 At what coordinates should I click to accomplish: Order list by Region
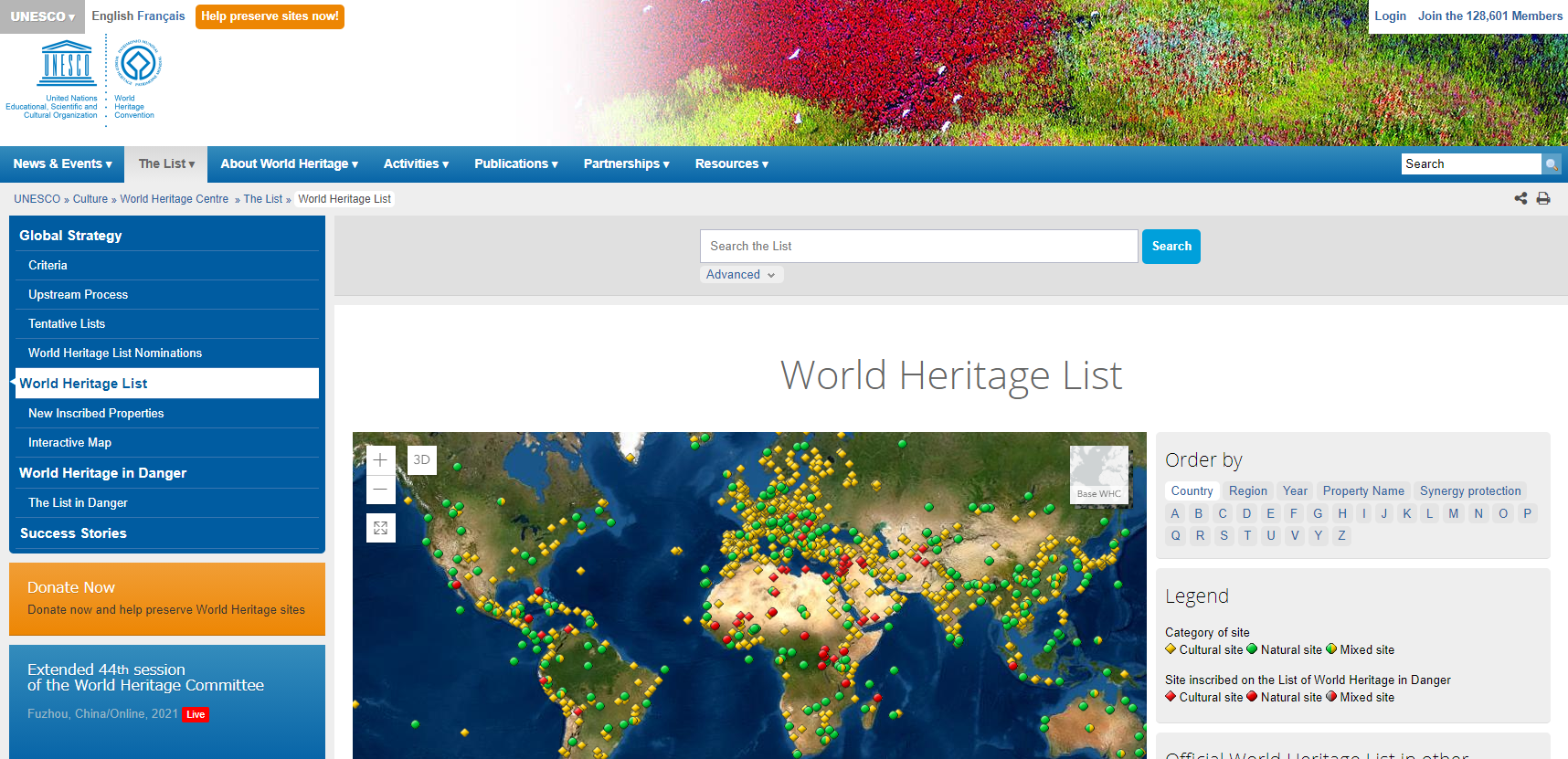(1248, 491)
